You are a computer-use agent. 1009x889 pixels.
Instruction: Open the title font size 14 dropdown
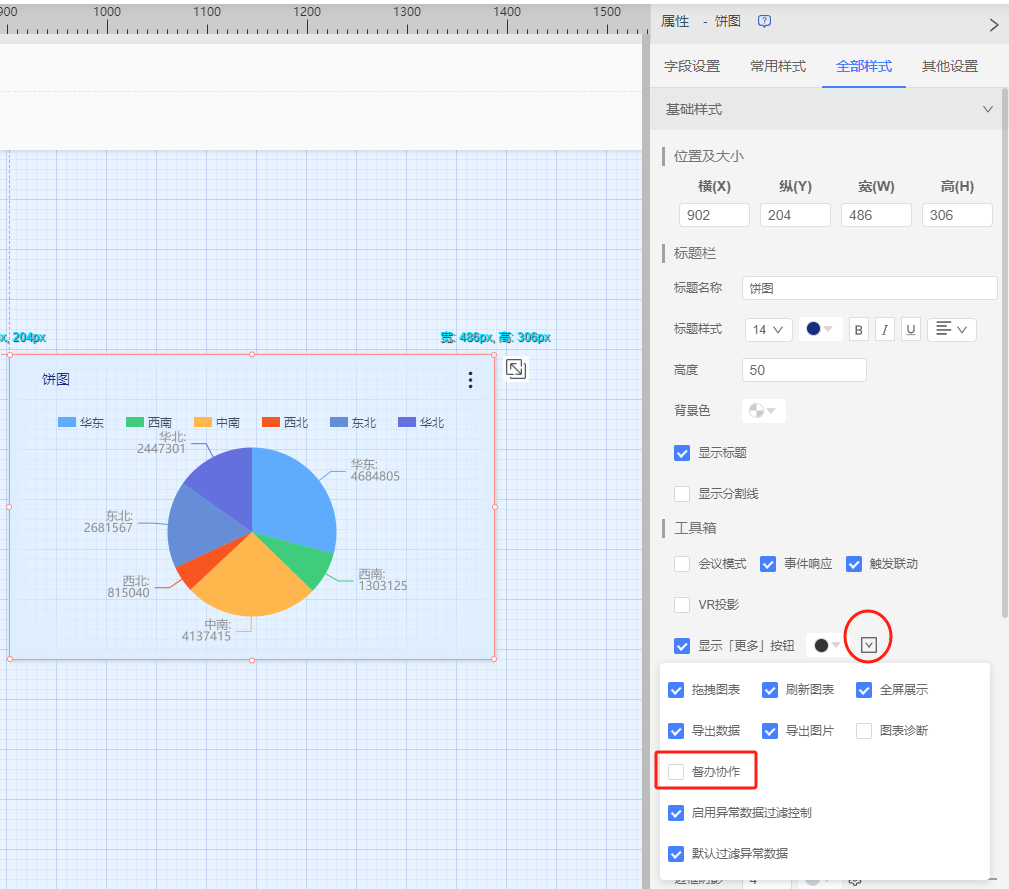pos(769,330)
